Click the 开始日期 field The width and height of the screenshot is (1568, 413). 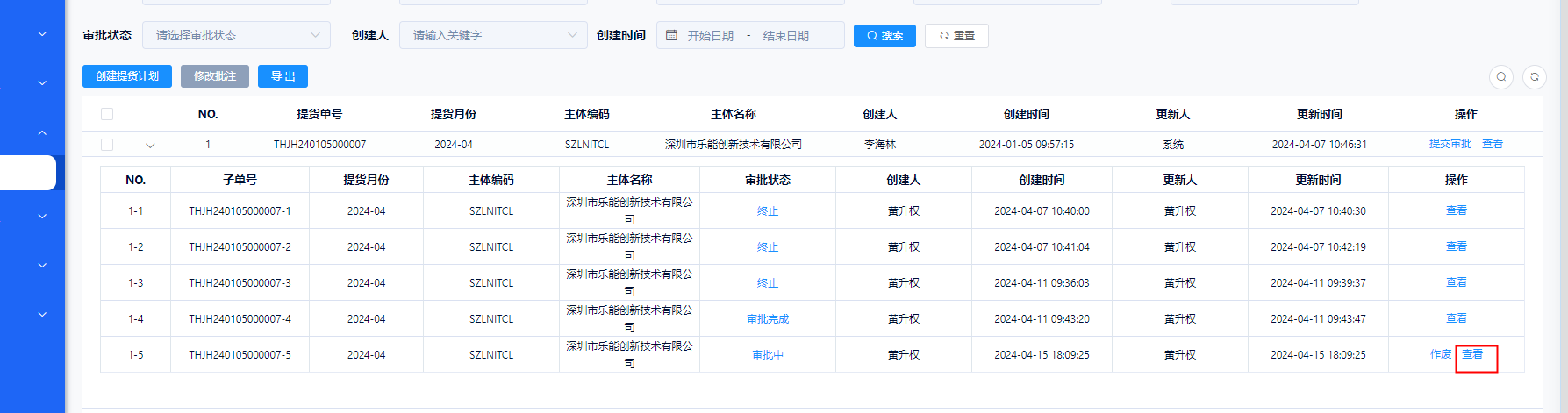710,36
